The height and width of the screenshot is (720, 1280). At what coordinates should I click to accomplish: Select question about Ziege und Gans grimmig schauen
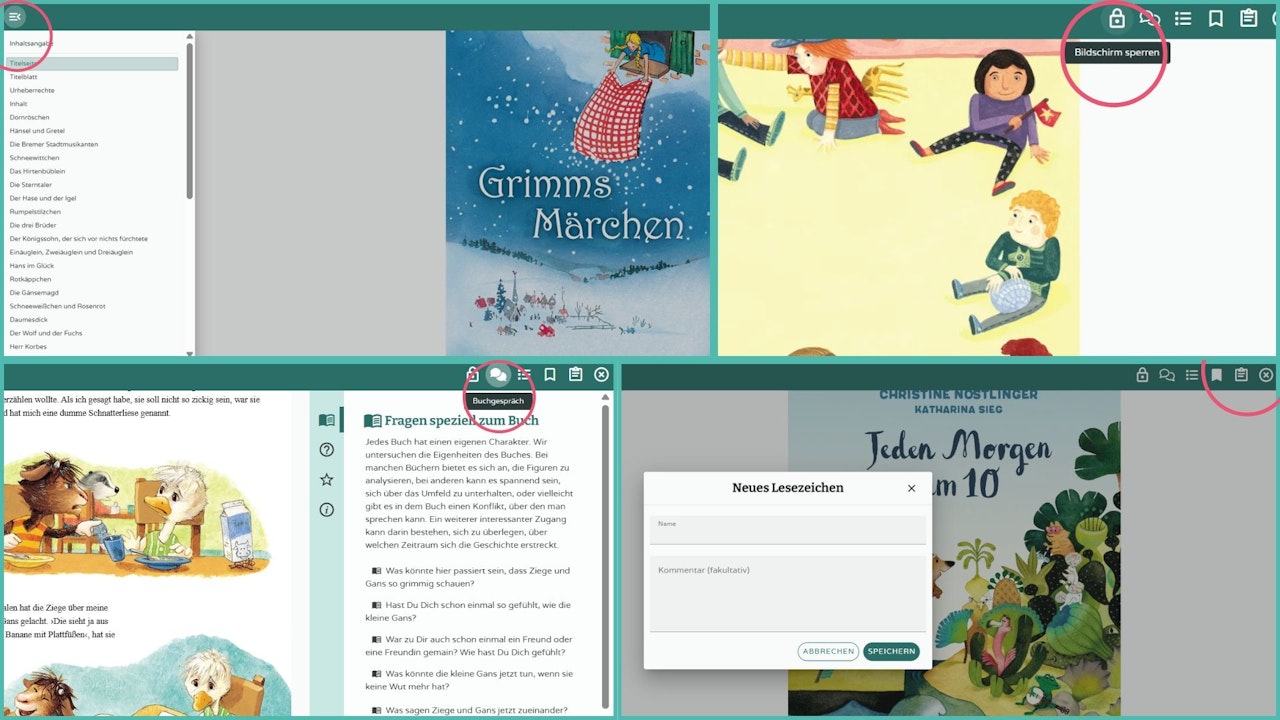tap(470, 577)
